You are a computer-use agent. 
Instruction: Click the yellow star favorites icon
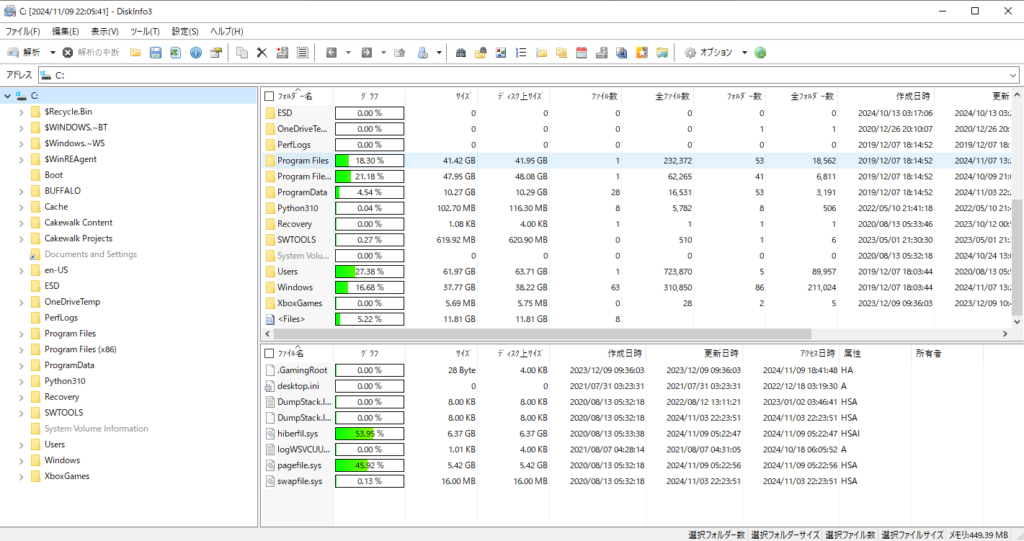pos(643,52)
